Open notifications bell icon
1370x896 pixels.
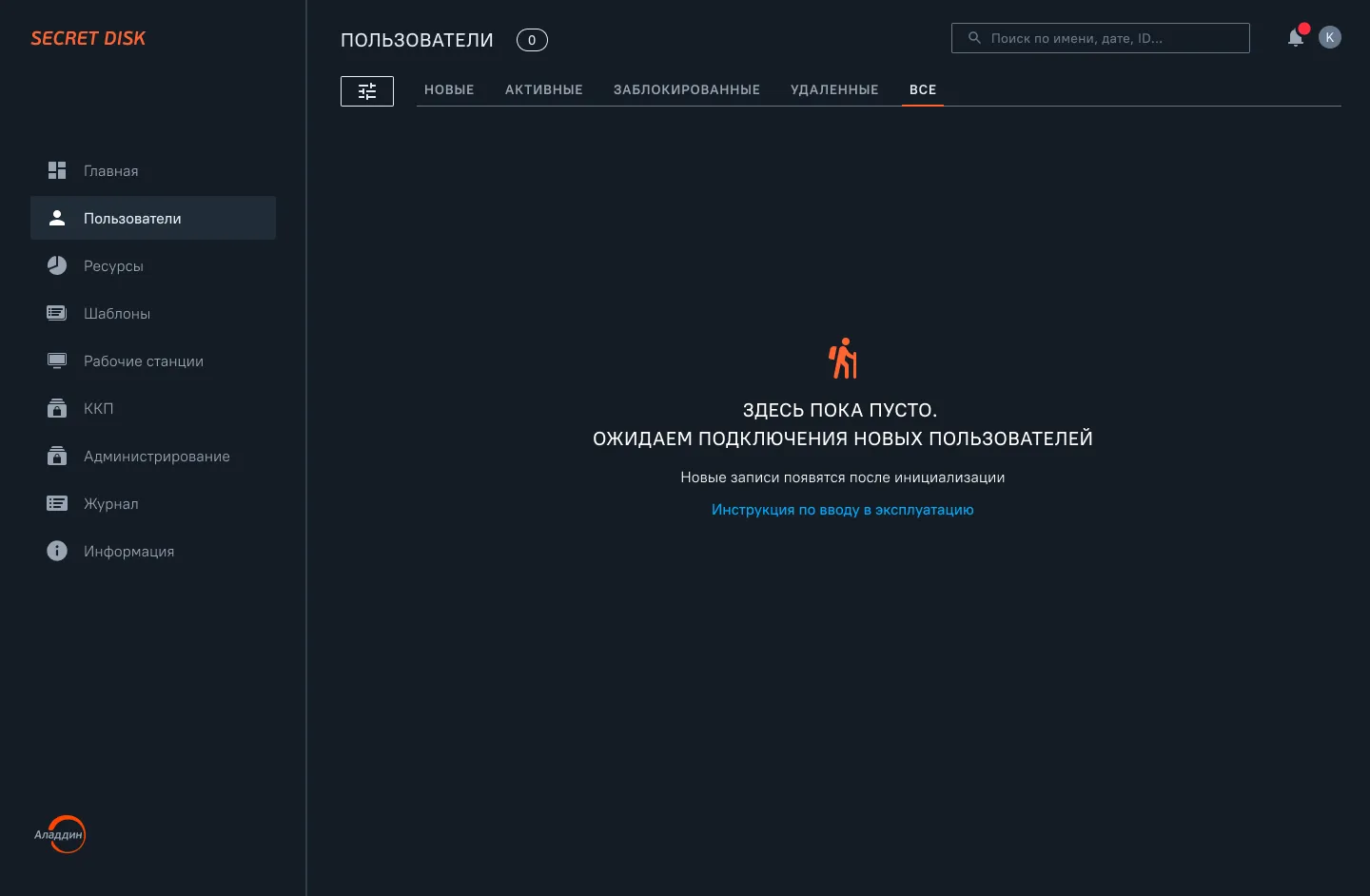(1296, 38)
